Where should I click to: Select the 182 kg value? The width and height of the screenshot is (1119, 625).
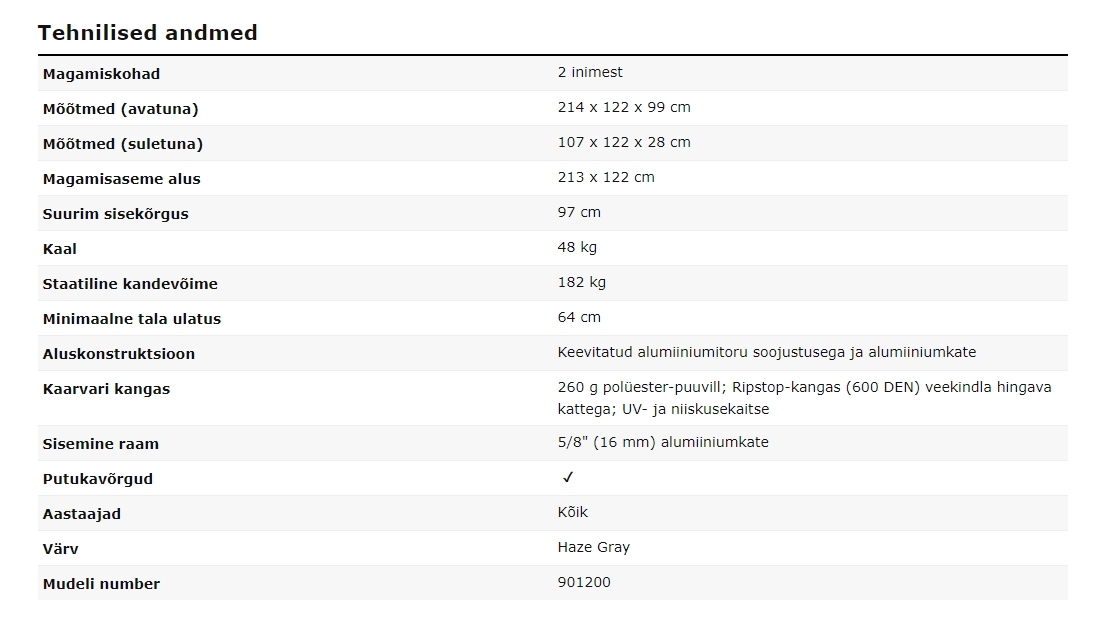click(582, 282)
